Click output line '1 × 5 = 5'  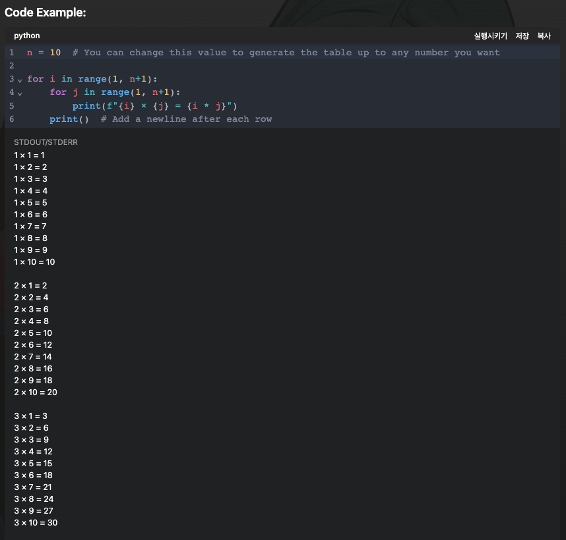pos(30,202)
